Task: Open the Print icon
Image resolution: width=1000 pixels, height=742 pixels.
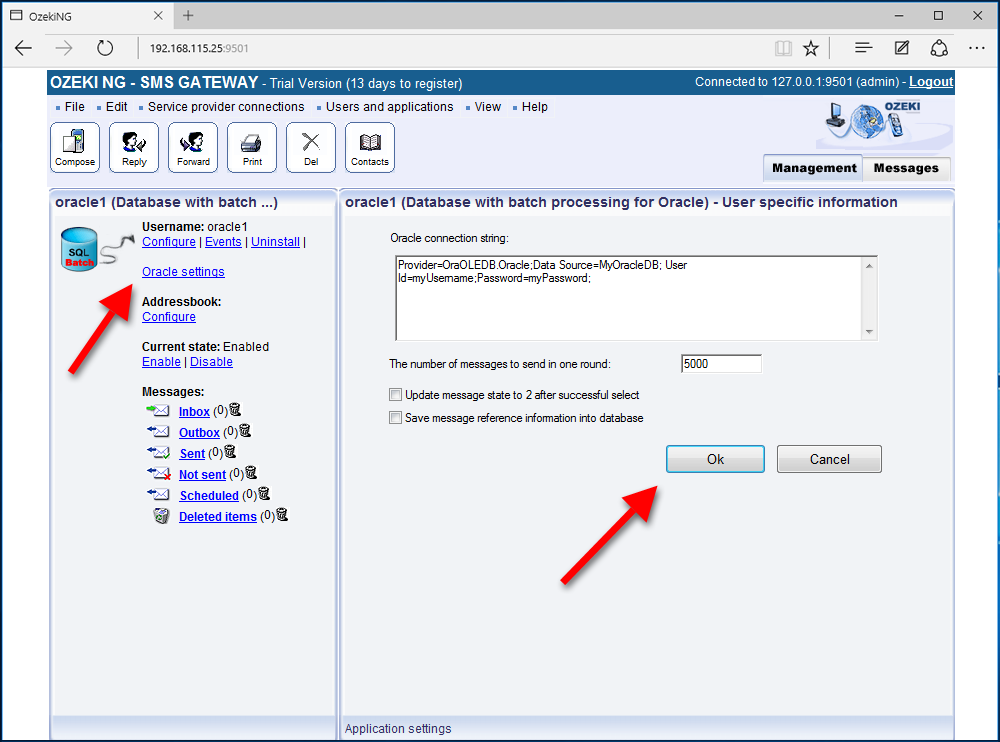Action: pyautogui.click(x=251, y=146)
